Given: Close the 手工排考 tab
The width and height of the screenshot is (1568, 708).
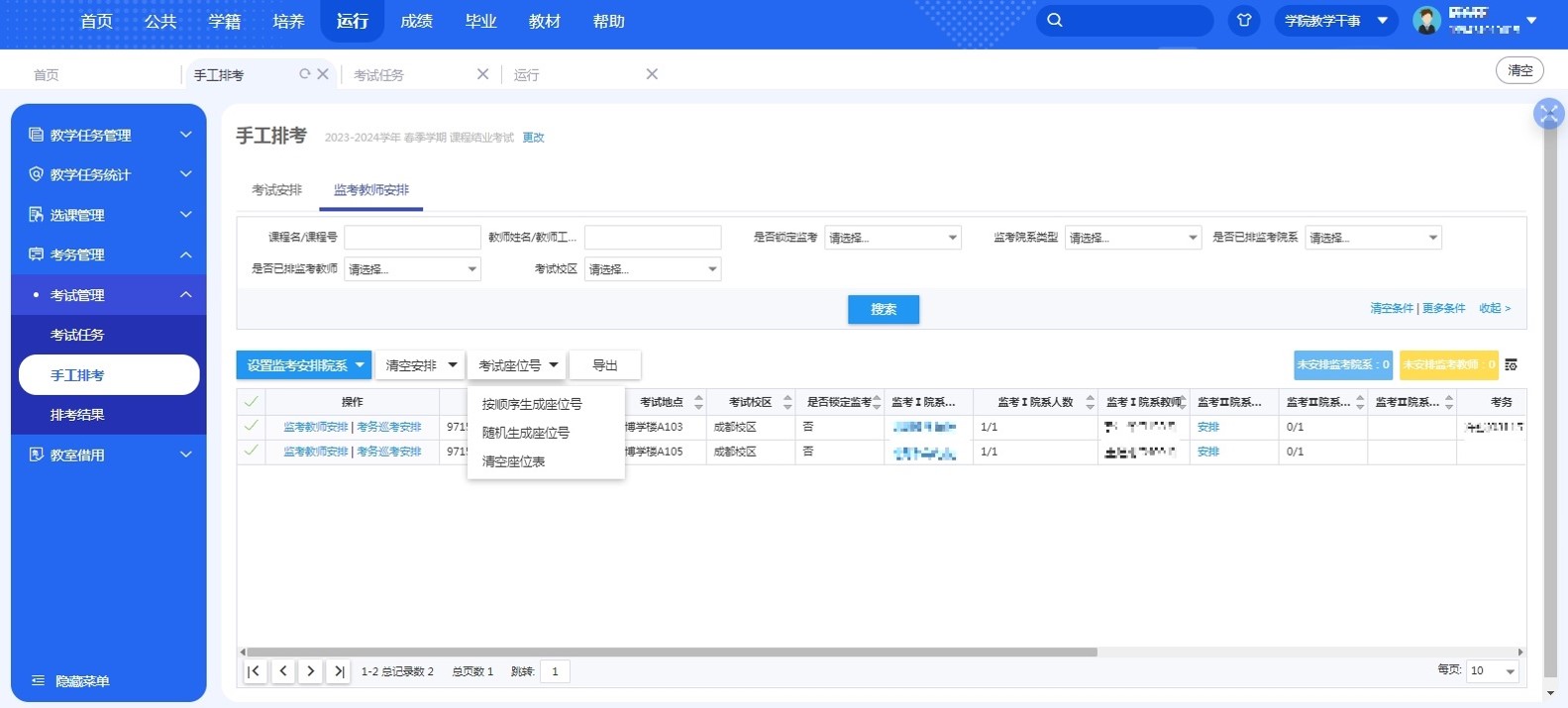Looking at the screenshot, I should 323,74.
